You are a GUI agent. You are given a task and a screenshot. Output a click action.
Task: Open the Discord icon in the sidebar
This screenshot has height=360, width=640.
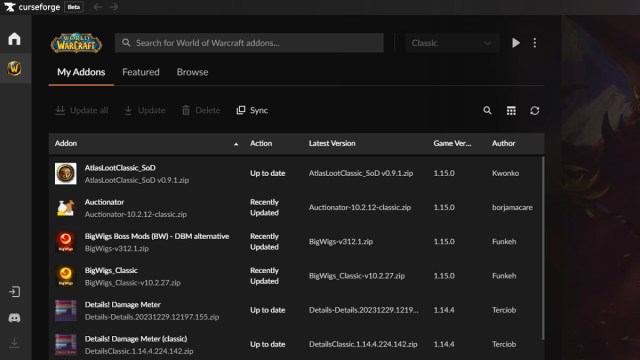[14, 318]
